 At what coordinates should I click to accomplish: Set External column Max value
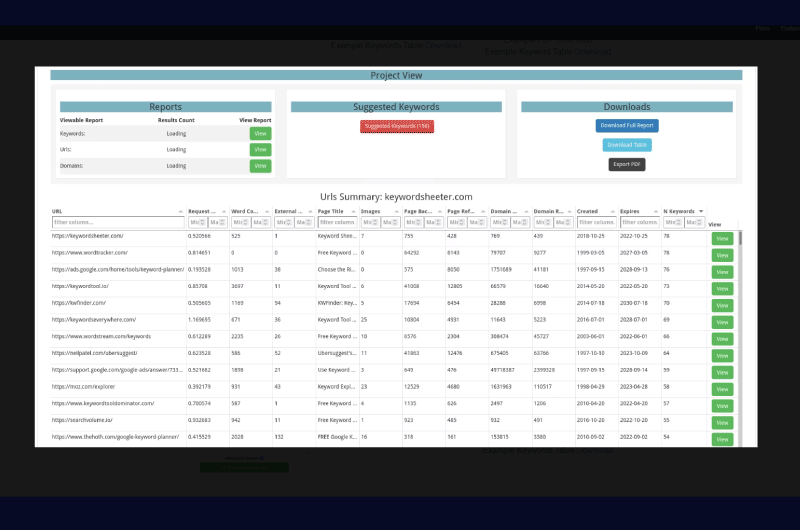pos(304,222)
